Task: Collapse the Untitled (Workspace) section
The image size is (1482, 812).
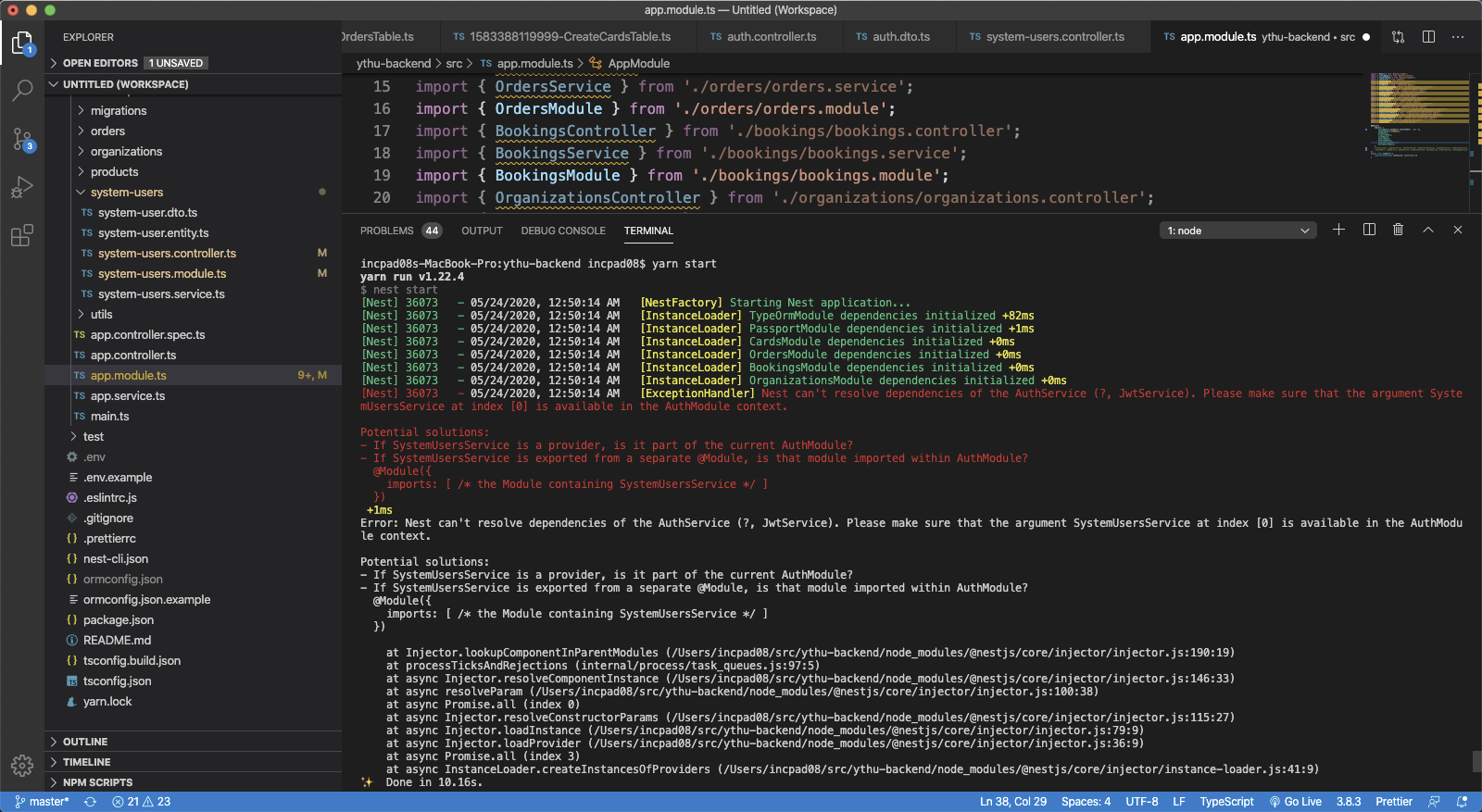Action: coord(194,84)
